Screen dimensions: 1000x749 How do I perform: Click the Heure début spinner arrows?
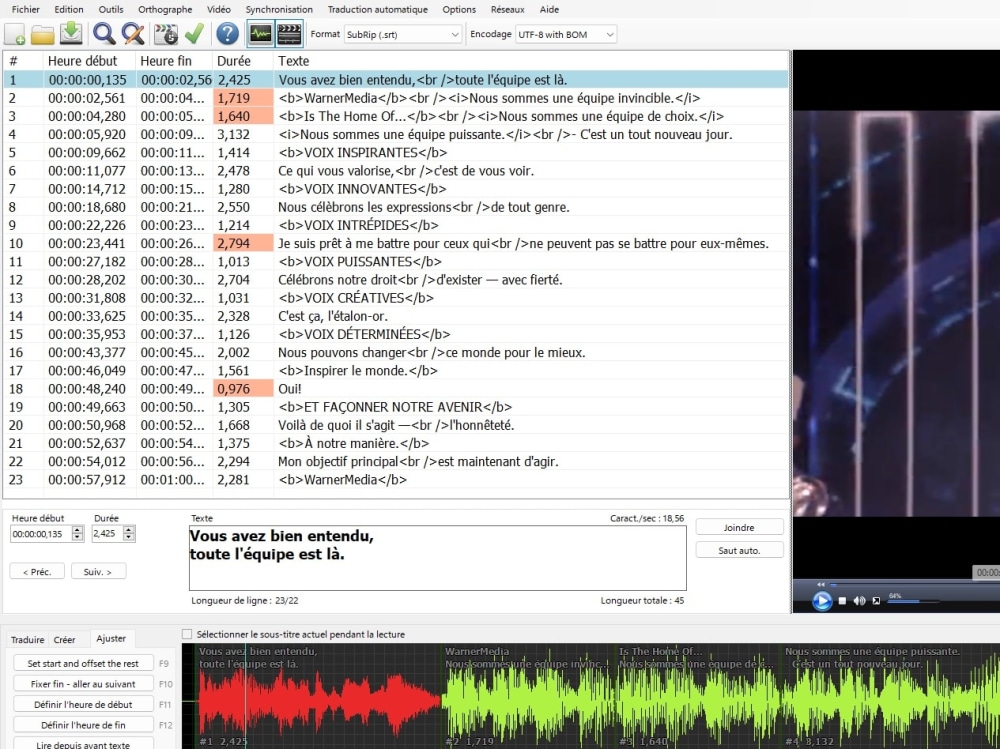[x=78, y=533]
